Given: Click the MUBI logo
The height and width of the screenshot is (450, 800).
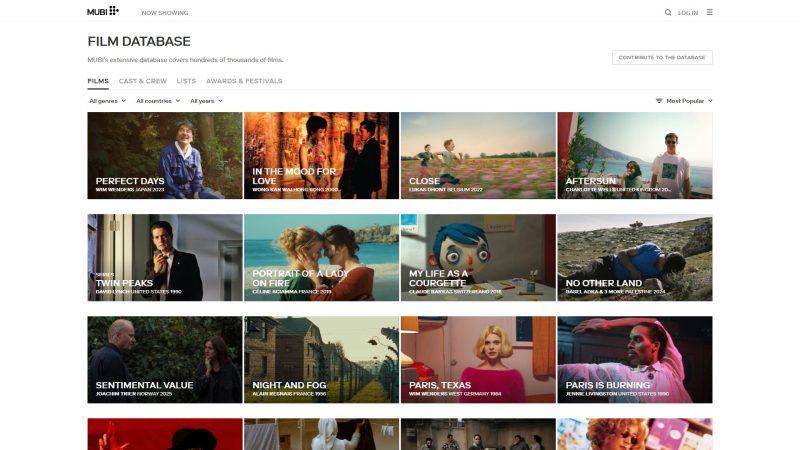Looking at the screenshot, I should tap(103, 11).
